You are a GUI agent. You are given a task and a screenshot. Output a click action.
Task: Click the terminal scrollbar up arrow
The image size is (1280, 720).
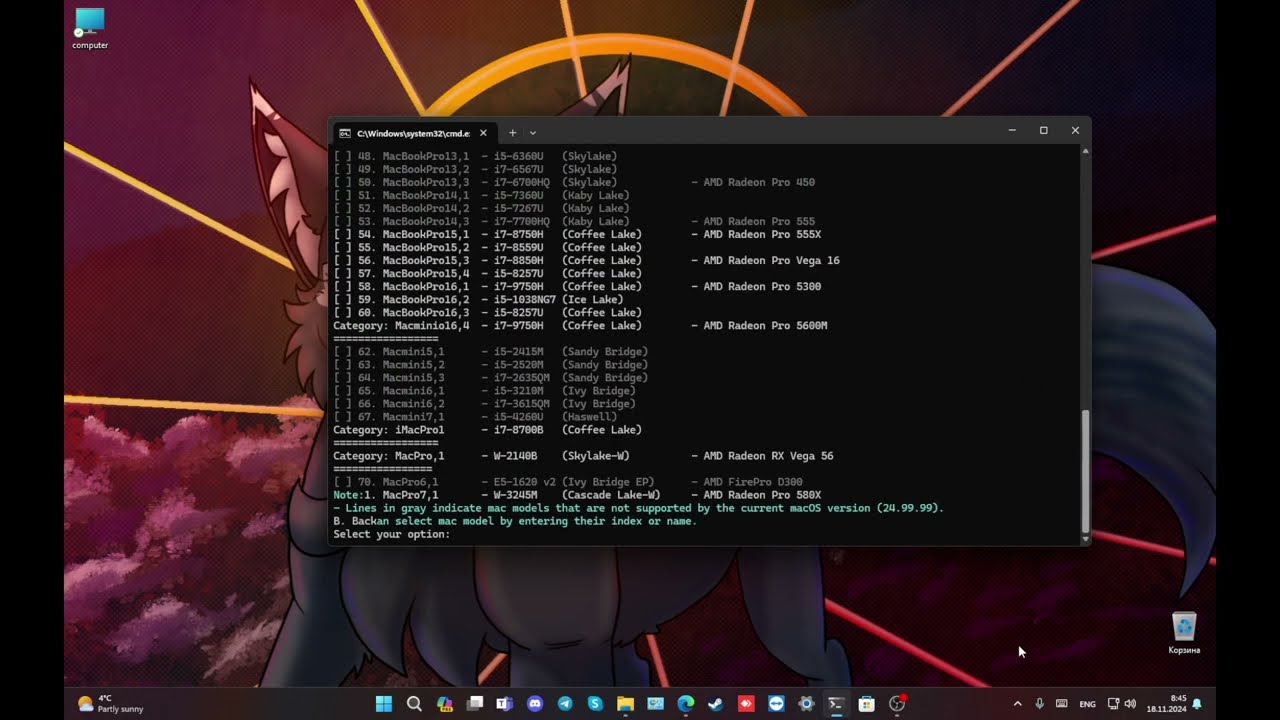point(1086,151)
